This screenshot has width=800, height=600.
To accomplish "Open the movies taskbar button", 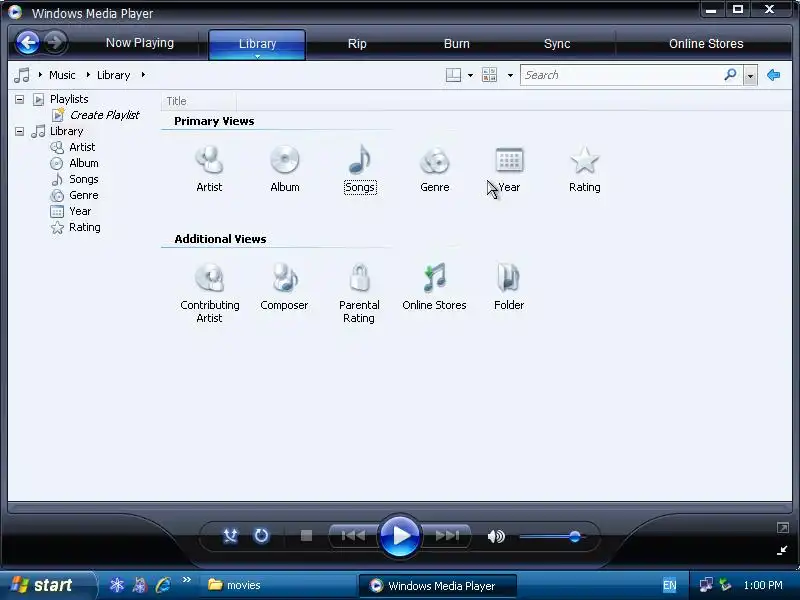I will coord(278,585).
